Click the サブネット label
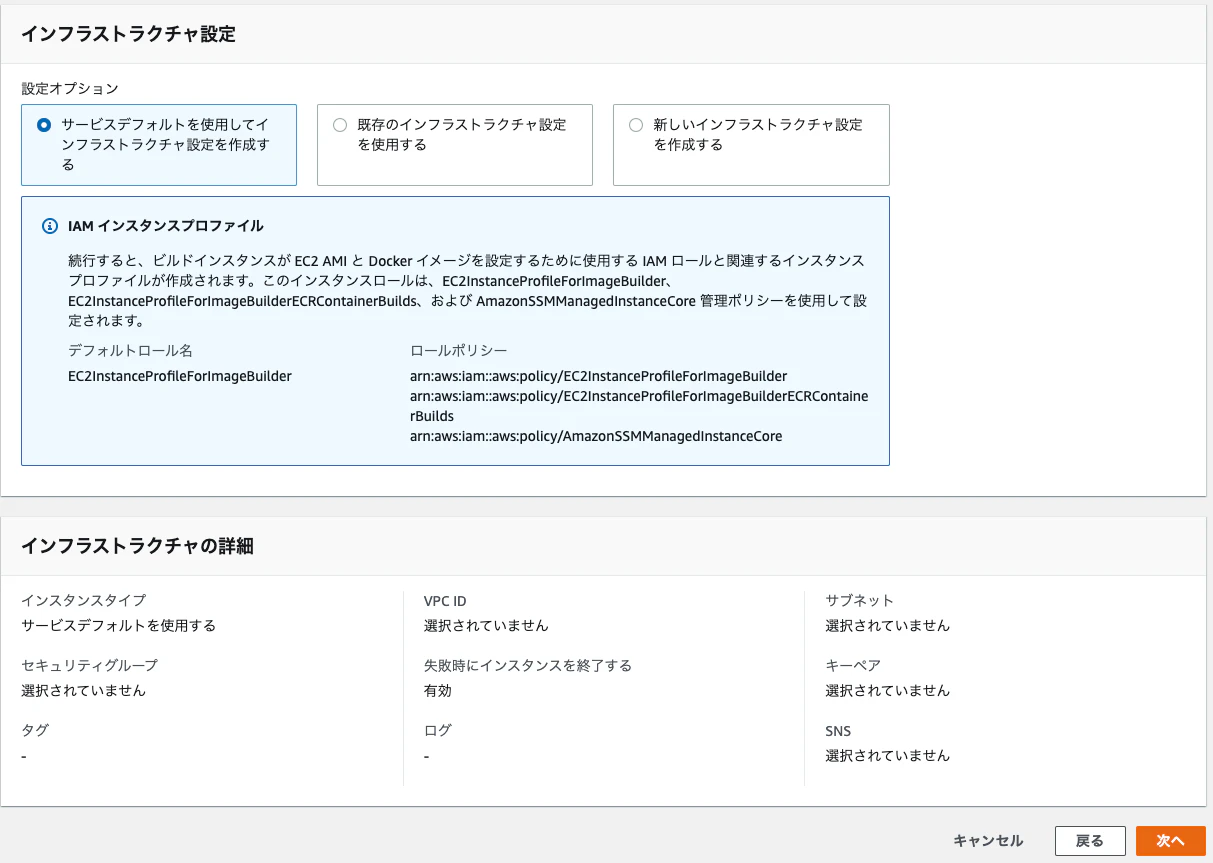The height and width of the screenshot is (863, 1213). click(860, 600)
